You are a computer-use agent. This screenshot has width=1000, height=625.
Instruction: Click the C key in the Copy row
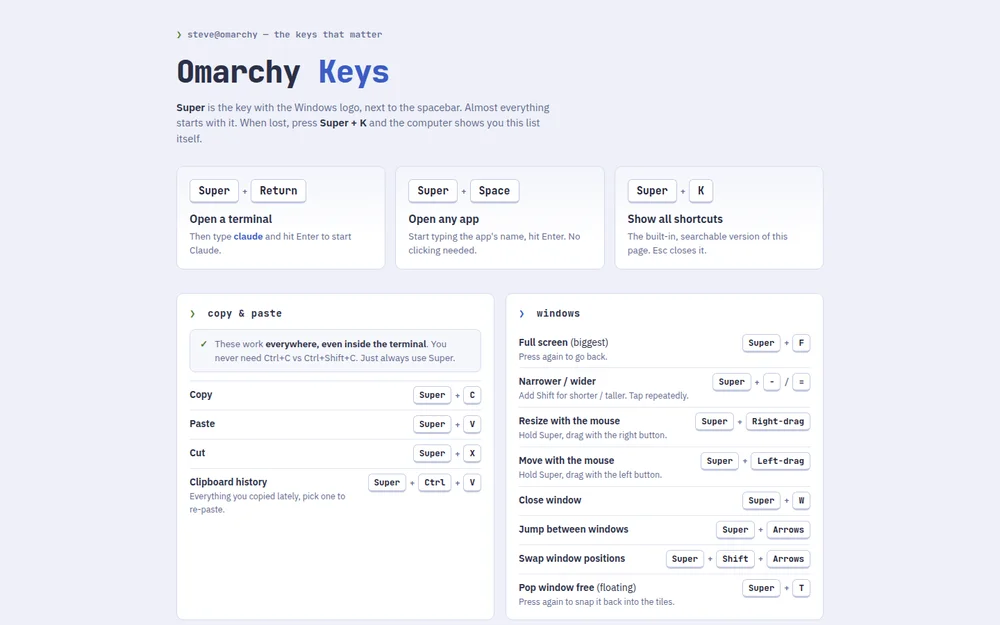coord(472,395)
